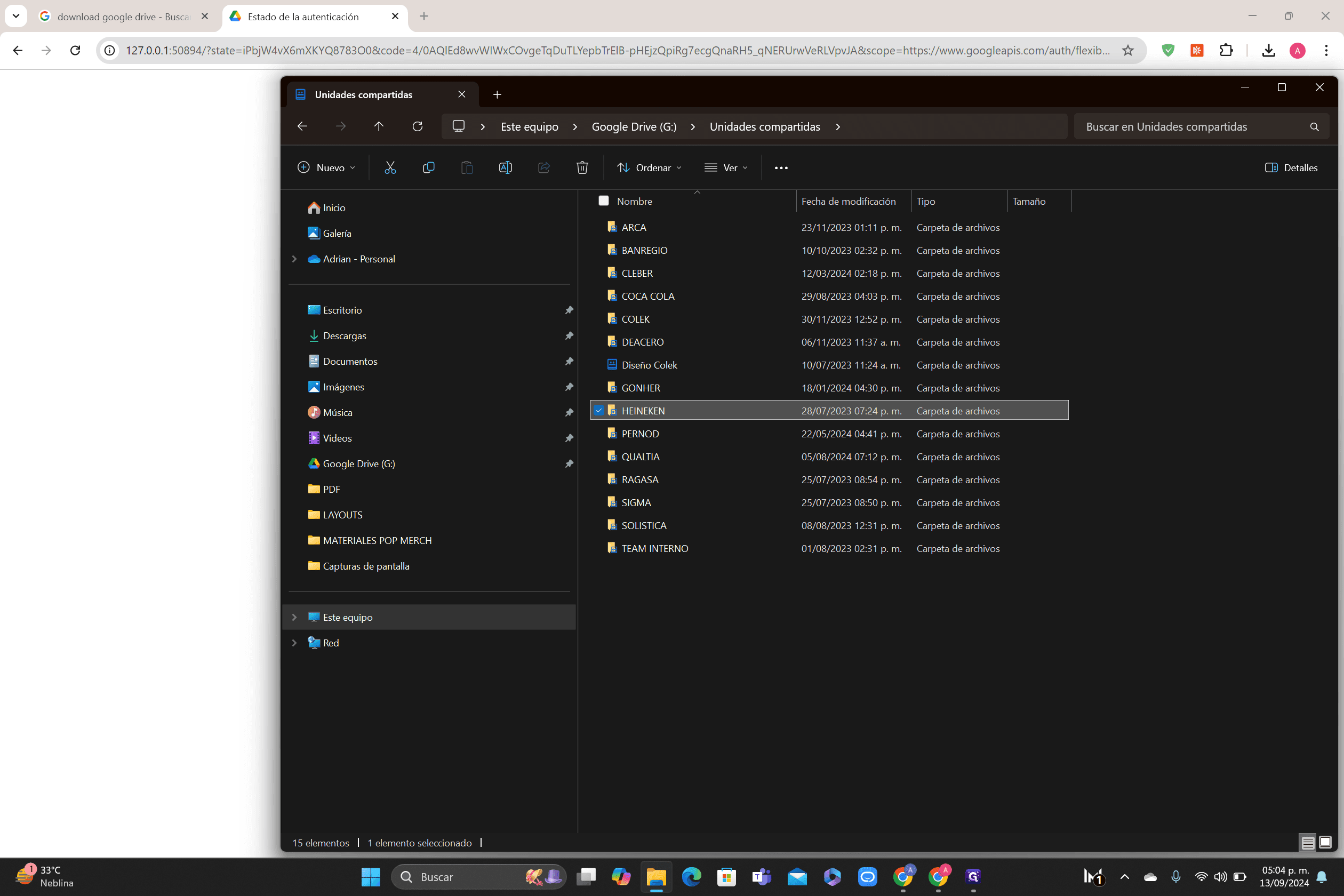Switch to details list view icon in status bar
This screenshot has width=1344, height=896.
point(1307,842)
